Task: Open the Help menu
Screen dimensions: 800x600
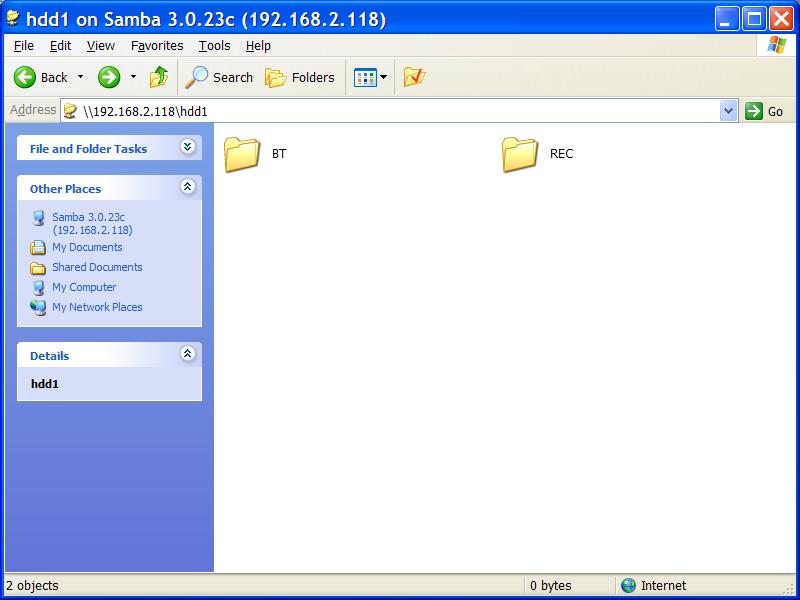Action: [x=258, y=46]
